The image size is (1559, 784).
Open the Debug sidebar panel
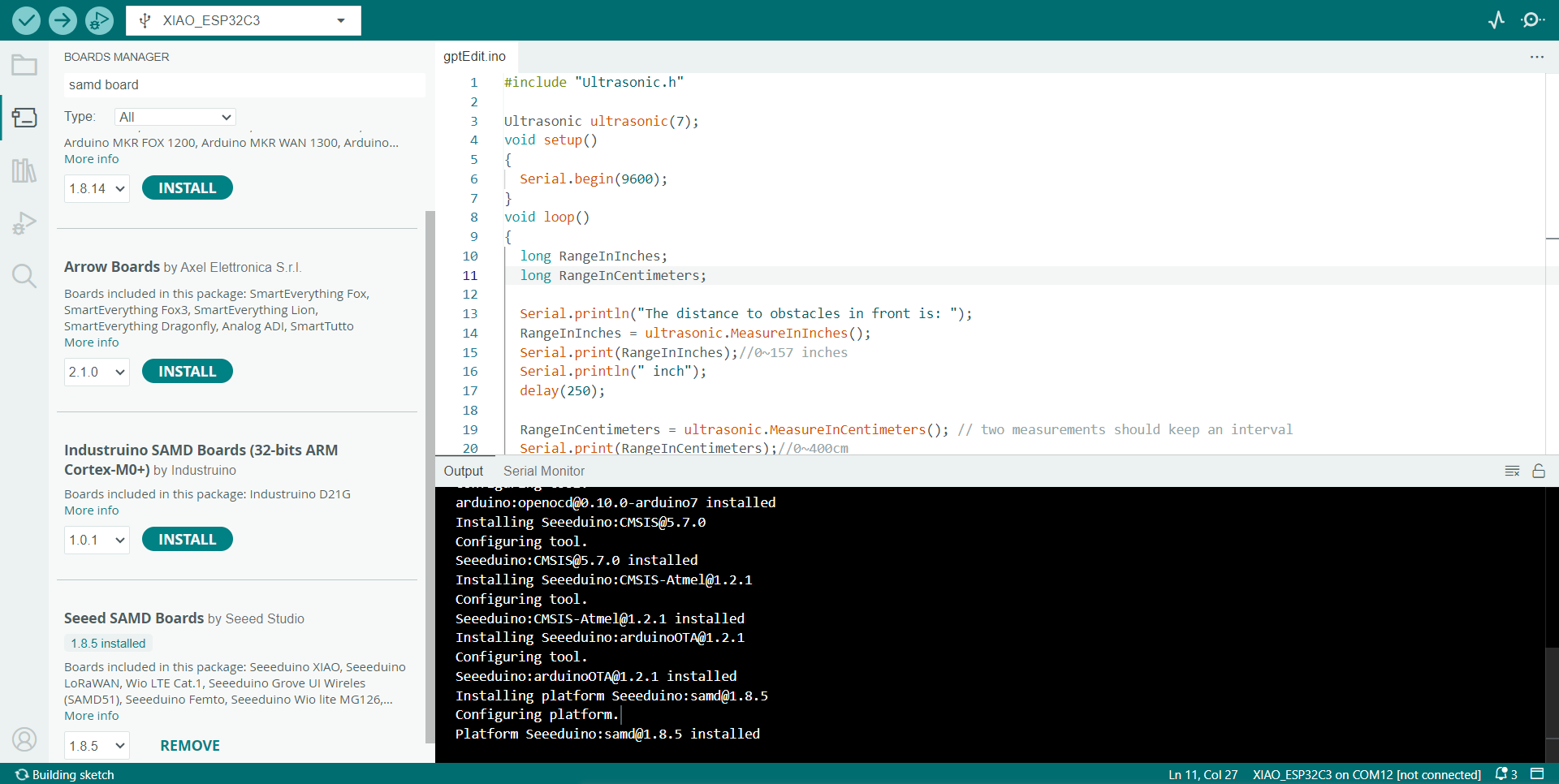(24, 223)
